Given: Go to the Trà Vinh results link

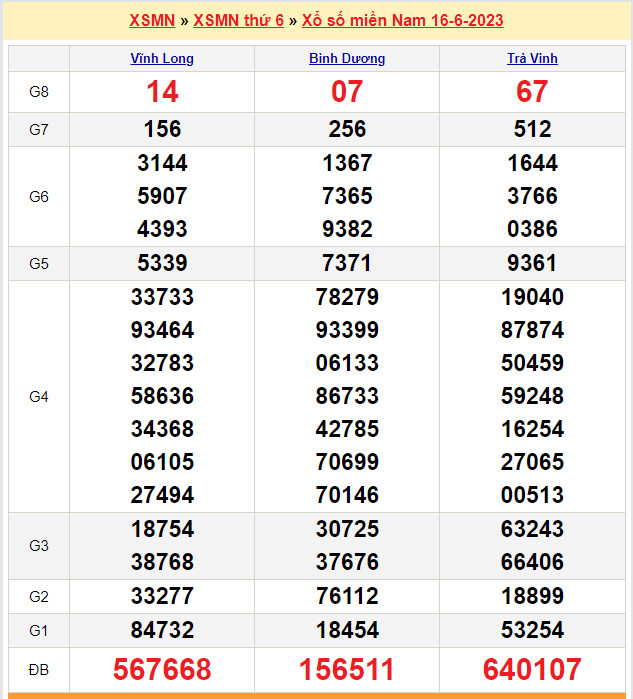Looking at the screenshot, I should pos(532,59).
